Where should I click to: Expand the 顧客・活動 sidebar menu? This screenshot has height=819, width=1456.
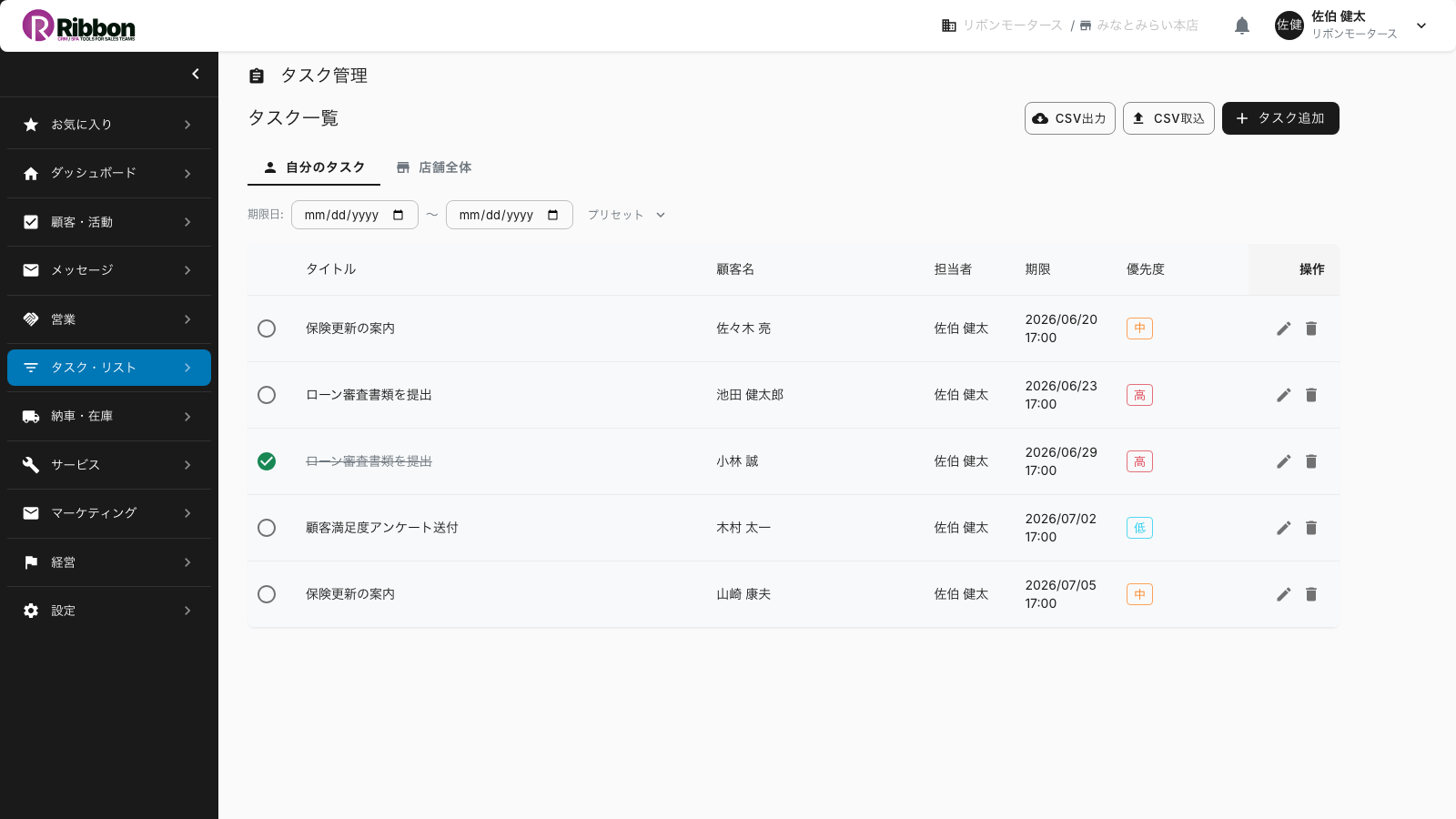tap(109, 222)
